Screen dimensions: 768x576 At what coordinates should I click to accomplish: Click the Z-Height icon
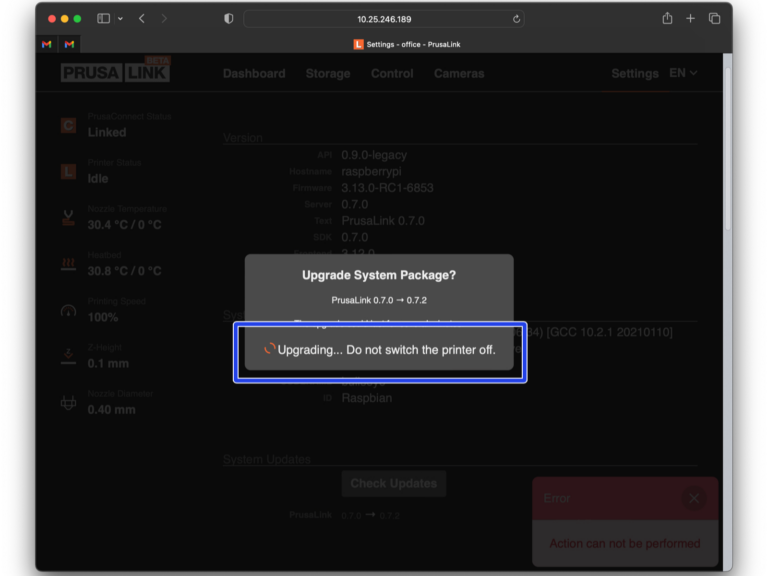(x=68, y=356)
